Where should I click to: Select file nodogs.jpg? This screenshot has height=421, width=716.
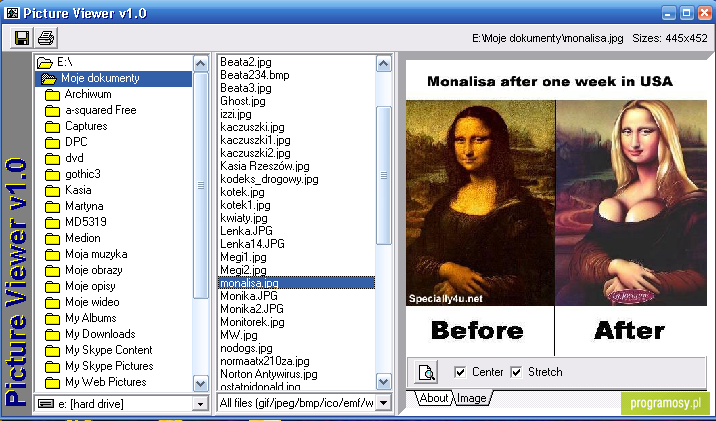(246, 348)
